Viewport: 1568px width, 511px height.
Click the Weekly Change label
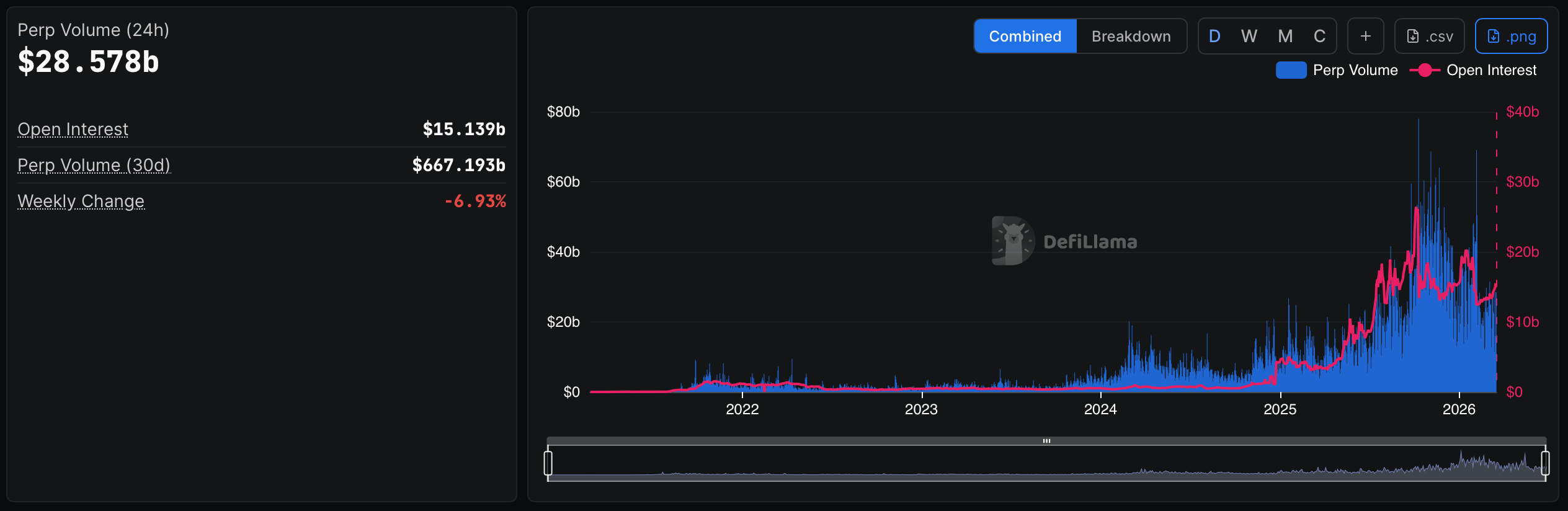[x=81, y=201]
